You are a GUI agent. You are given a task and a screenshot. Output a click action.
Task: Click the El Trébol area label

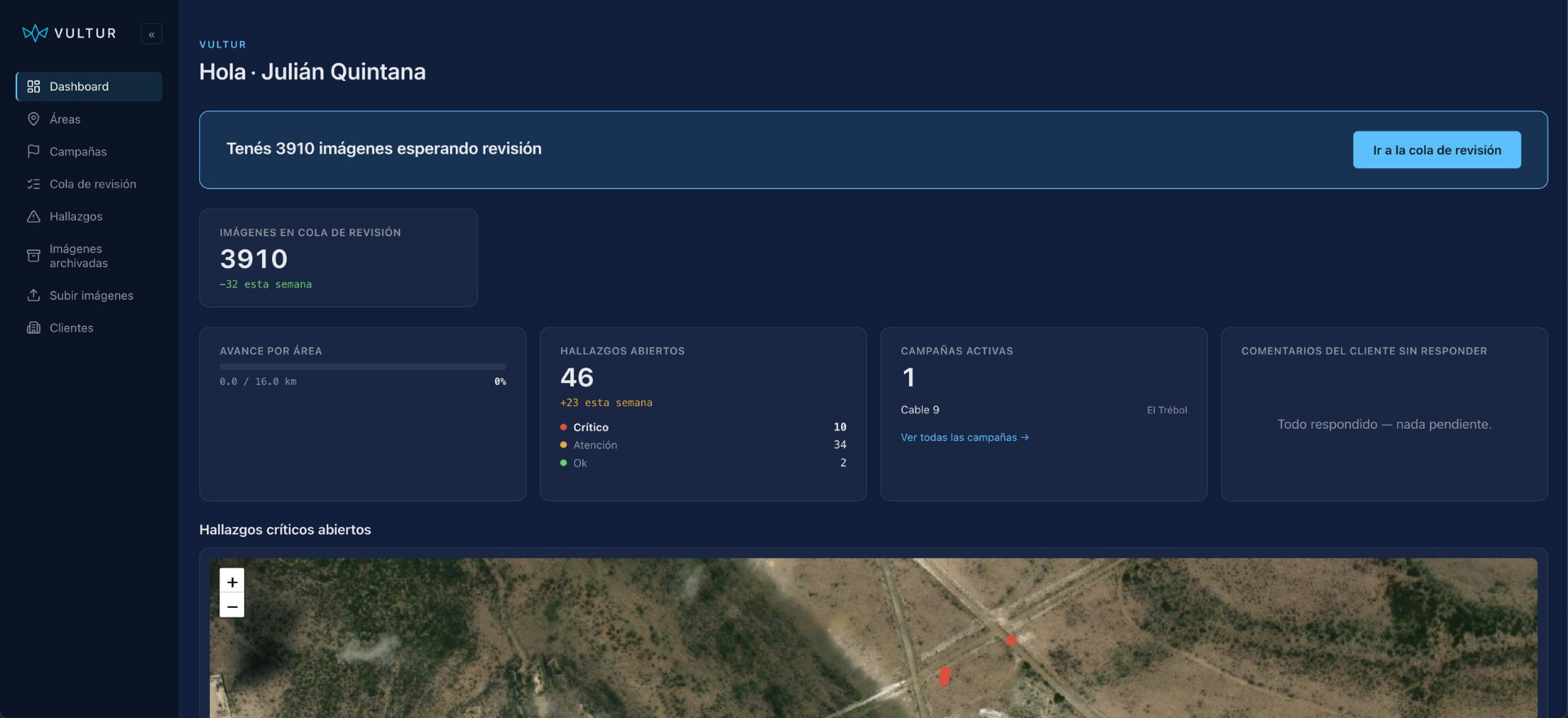[x=1166, y=410]
